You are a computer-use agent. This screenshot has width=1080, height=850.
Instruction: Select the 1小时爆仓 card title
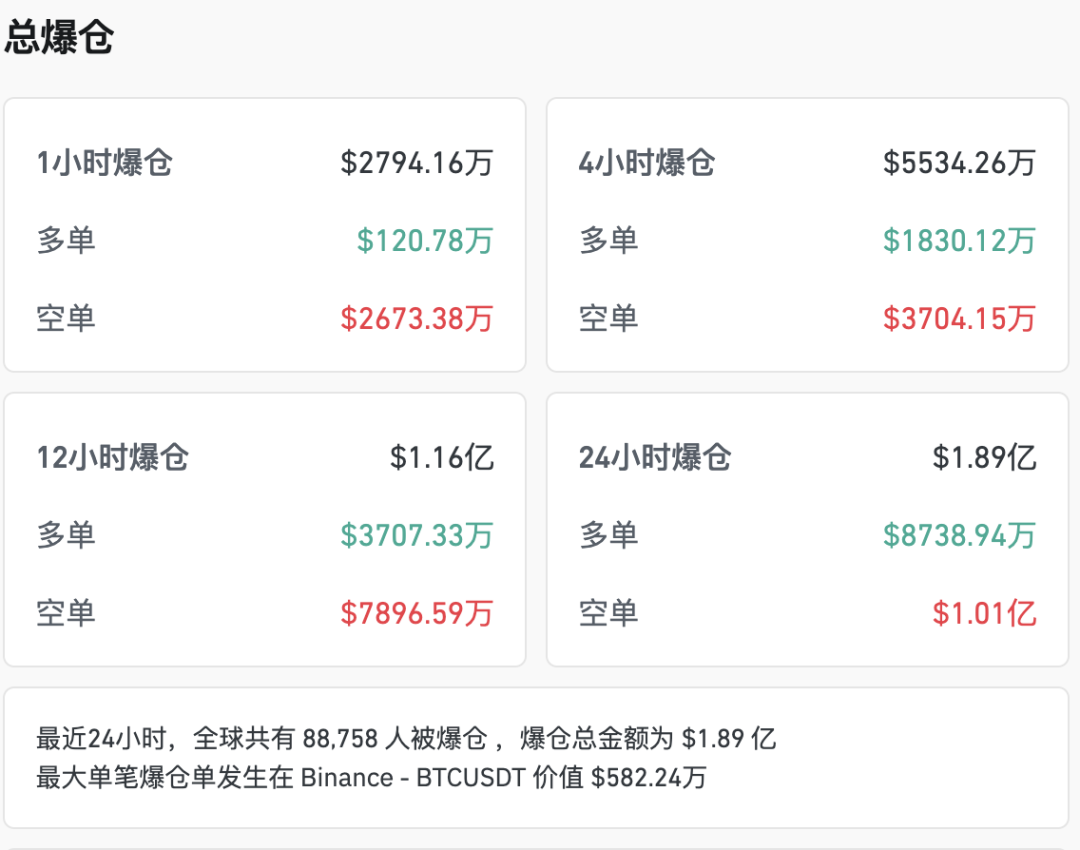coord(105,162)
